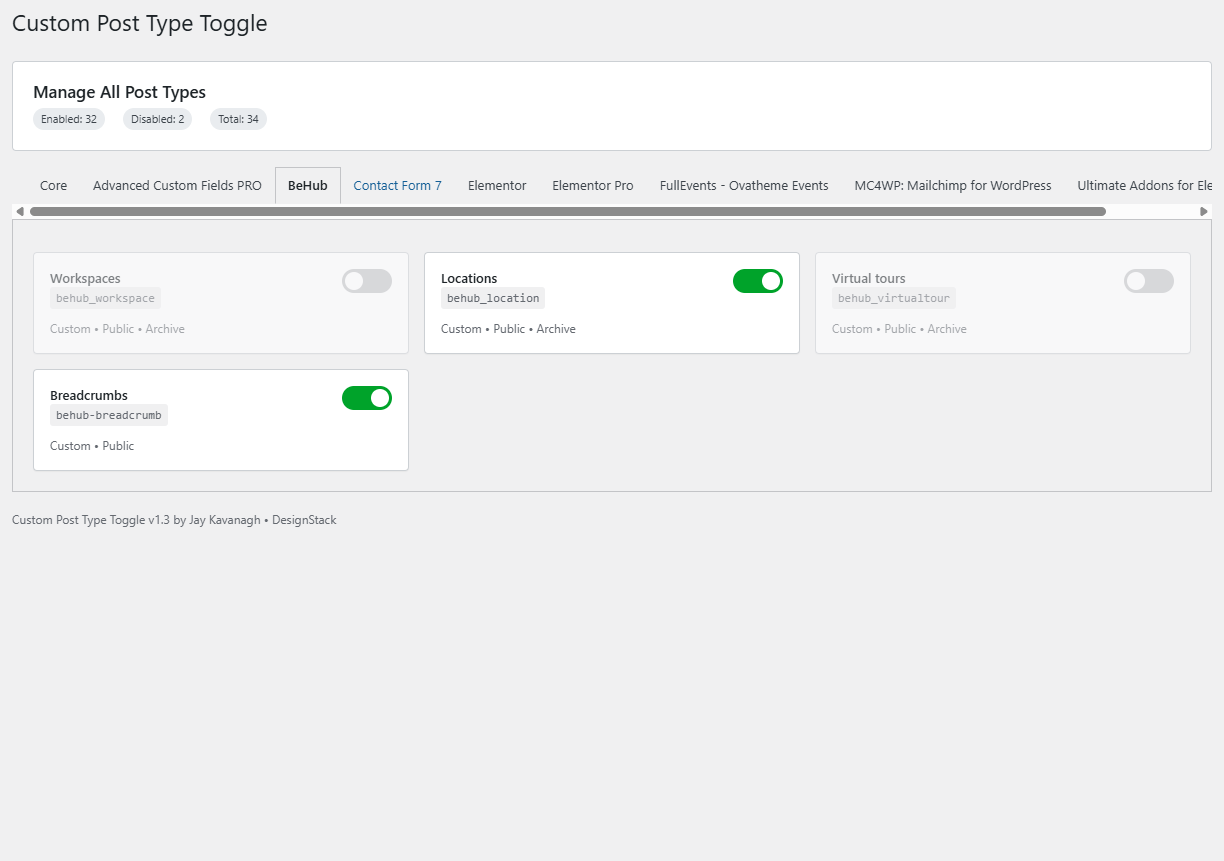Click the Virtual tours card title
The width and height of the screenshot is (1224, 861).
pyautogui.click(x=869, y=279)
